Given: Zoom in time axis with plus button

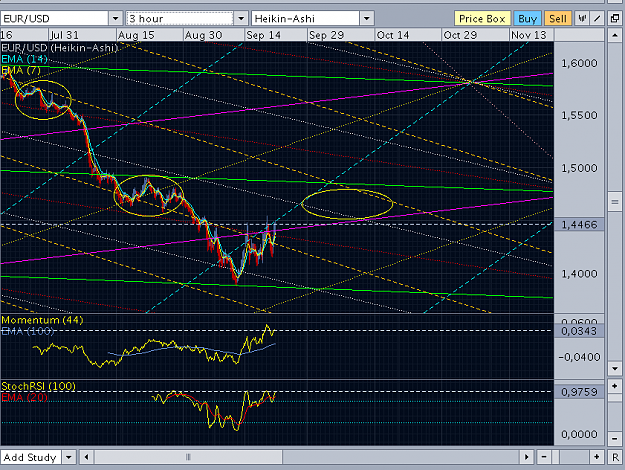Looking at the screenshot, I should pyautogui.click(x=597, y=457).
